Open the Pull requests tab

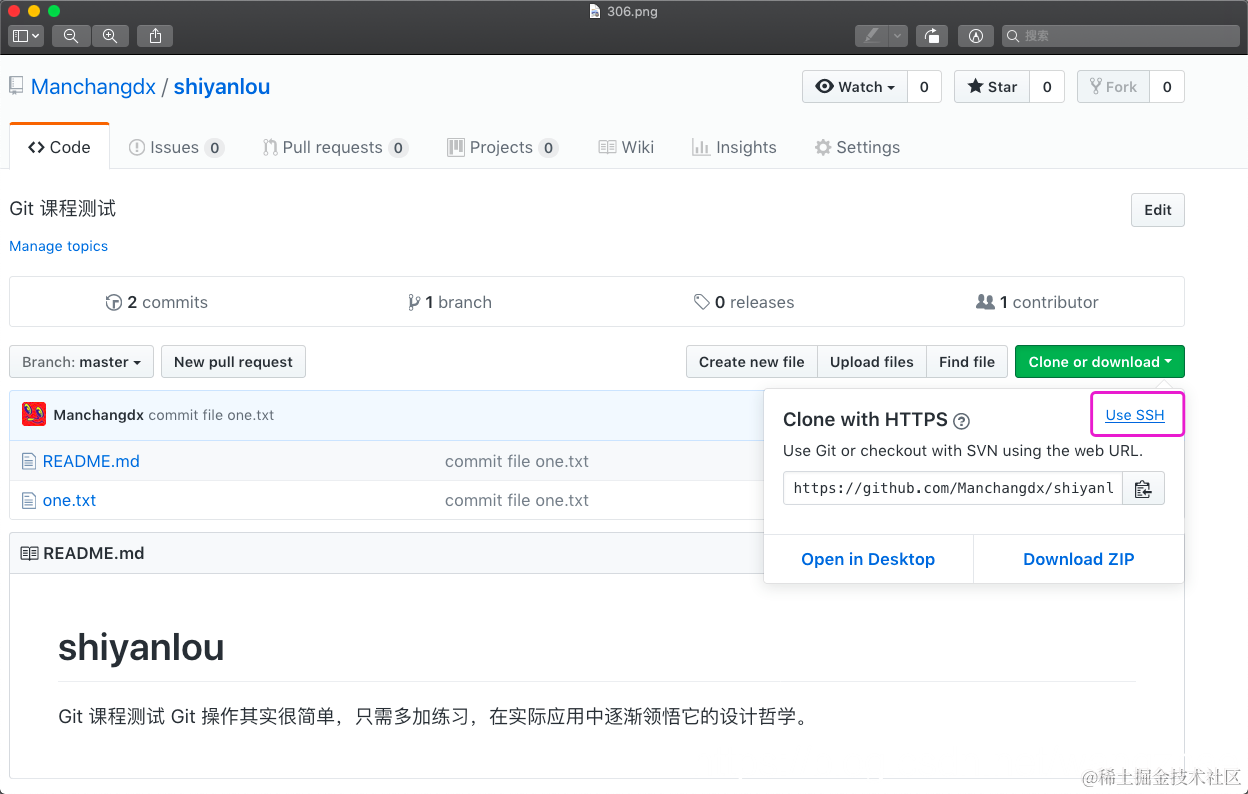point(335,147)
